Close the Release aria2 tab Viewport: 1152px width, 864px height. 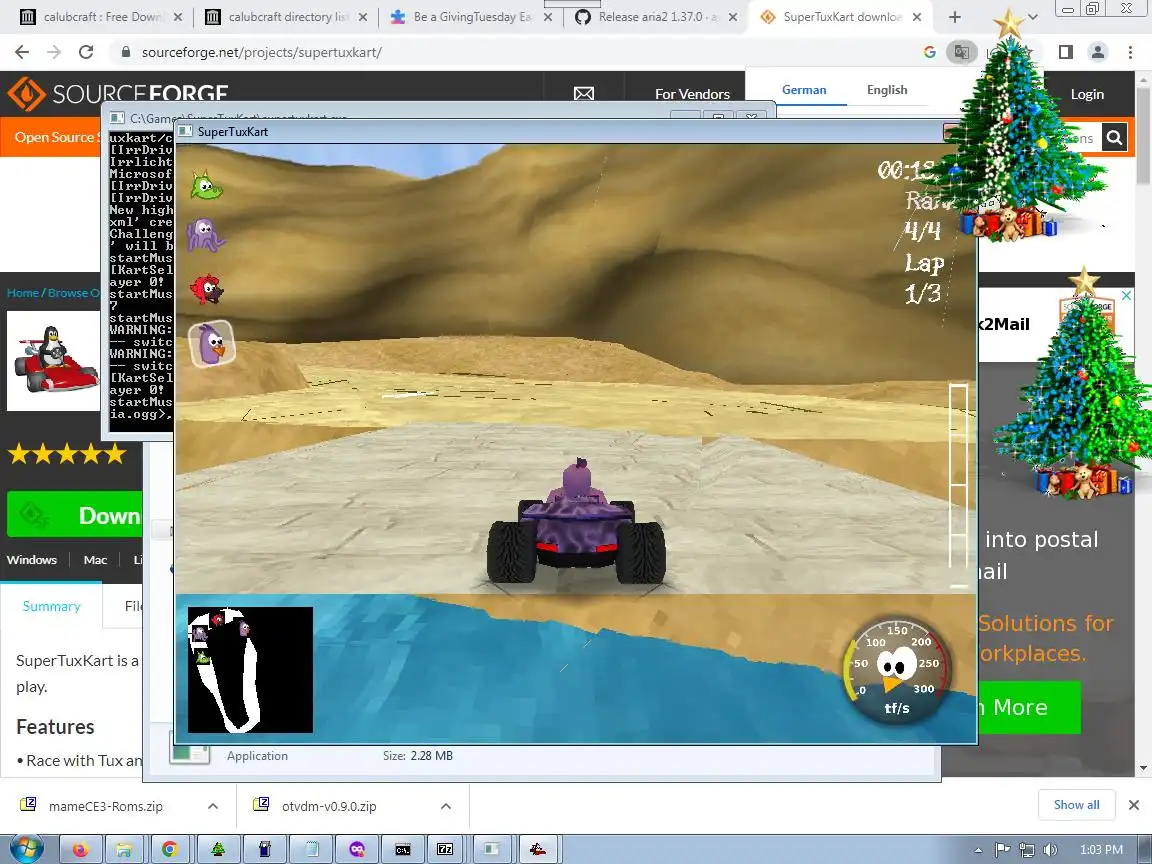tap(732, 17)
